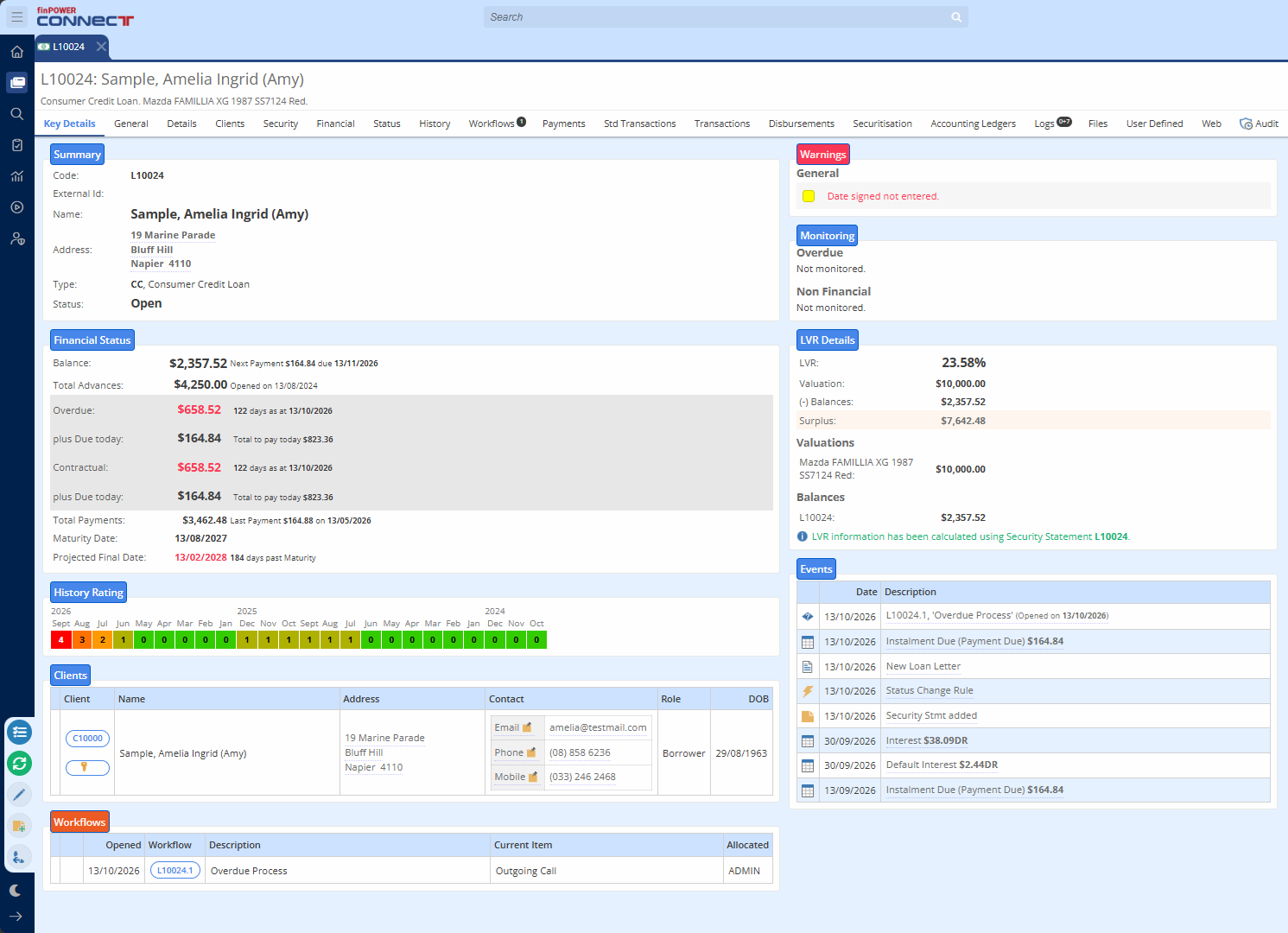Open the clipboard tasks icon in the sidebar
The image size is (1288, 933).
(17, 145)
